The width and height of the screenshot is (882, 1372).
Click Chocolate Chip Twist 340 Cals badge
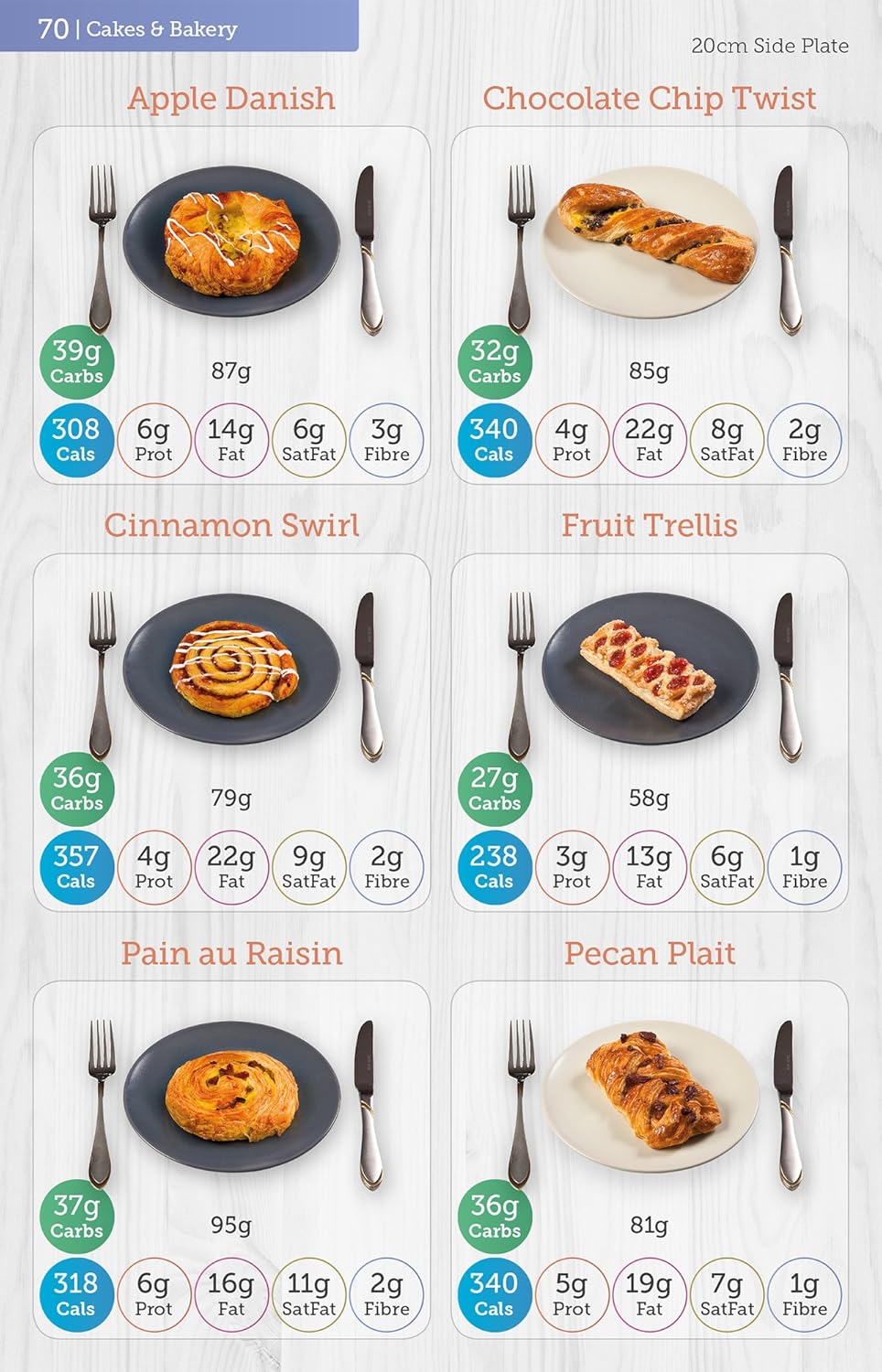[x=494, y=440]
